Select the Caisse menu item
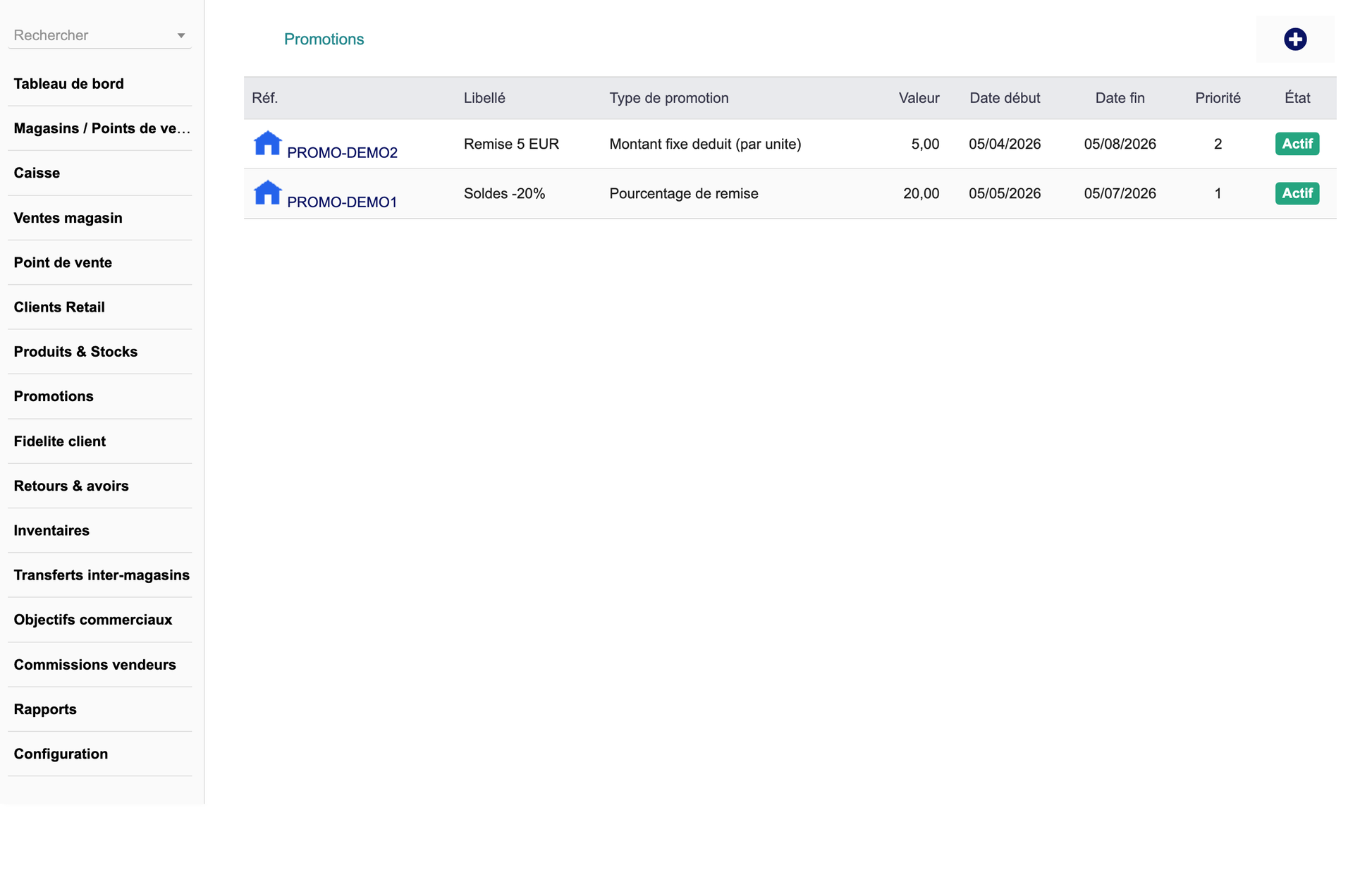1372x870 pixels. tap(37, 173)
